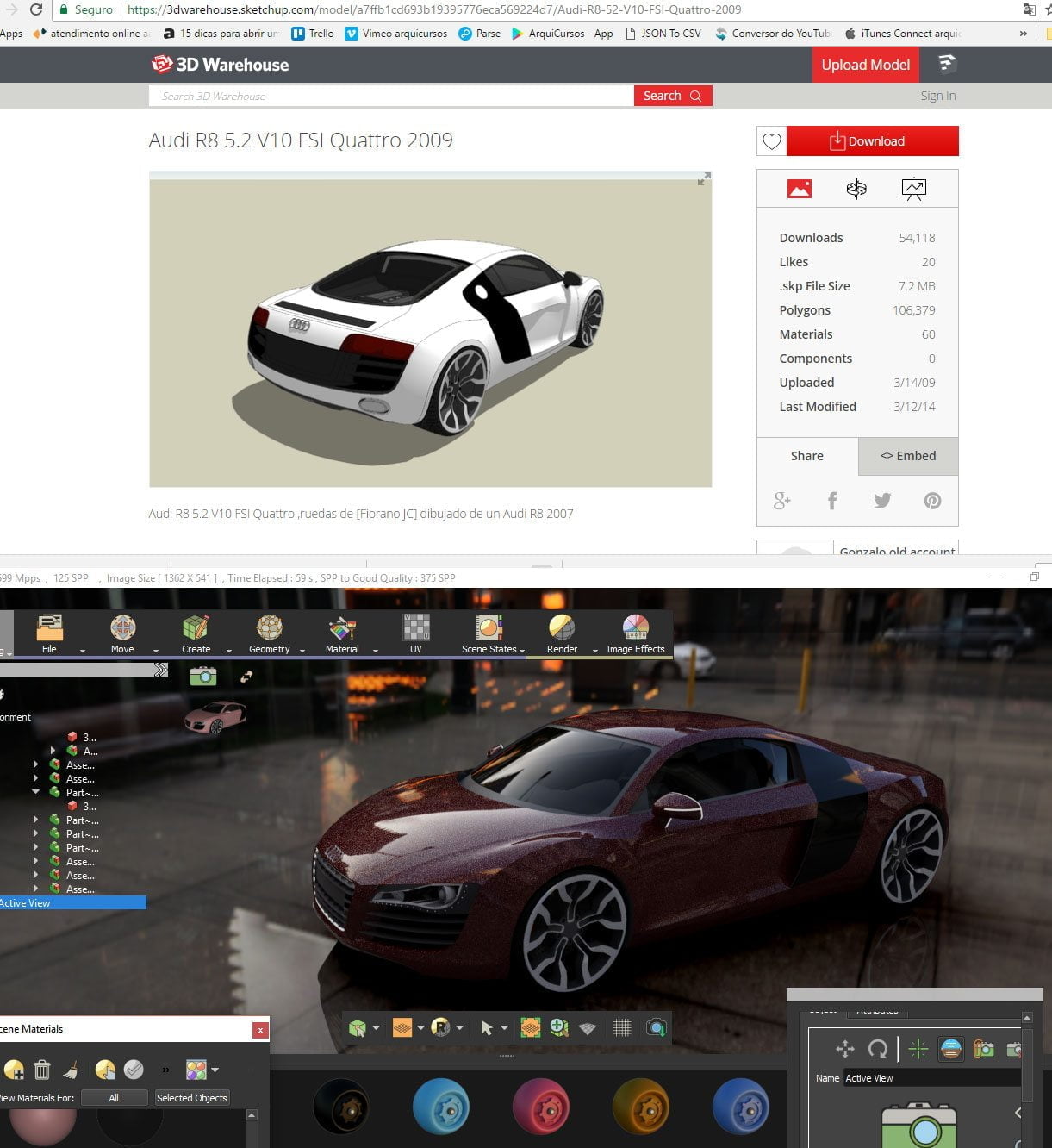Open Image Effects tool
Screen dimensions: 1052x1148
(x=636, y=633)
